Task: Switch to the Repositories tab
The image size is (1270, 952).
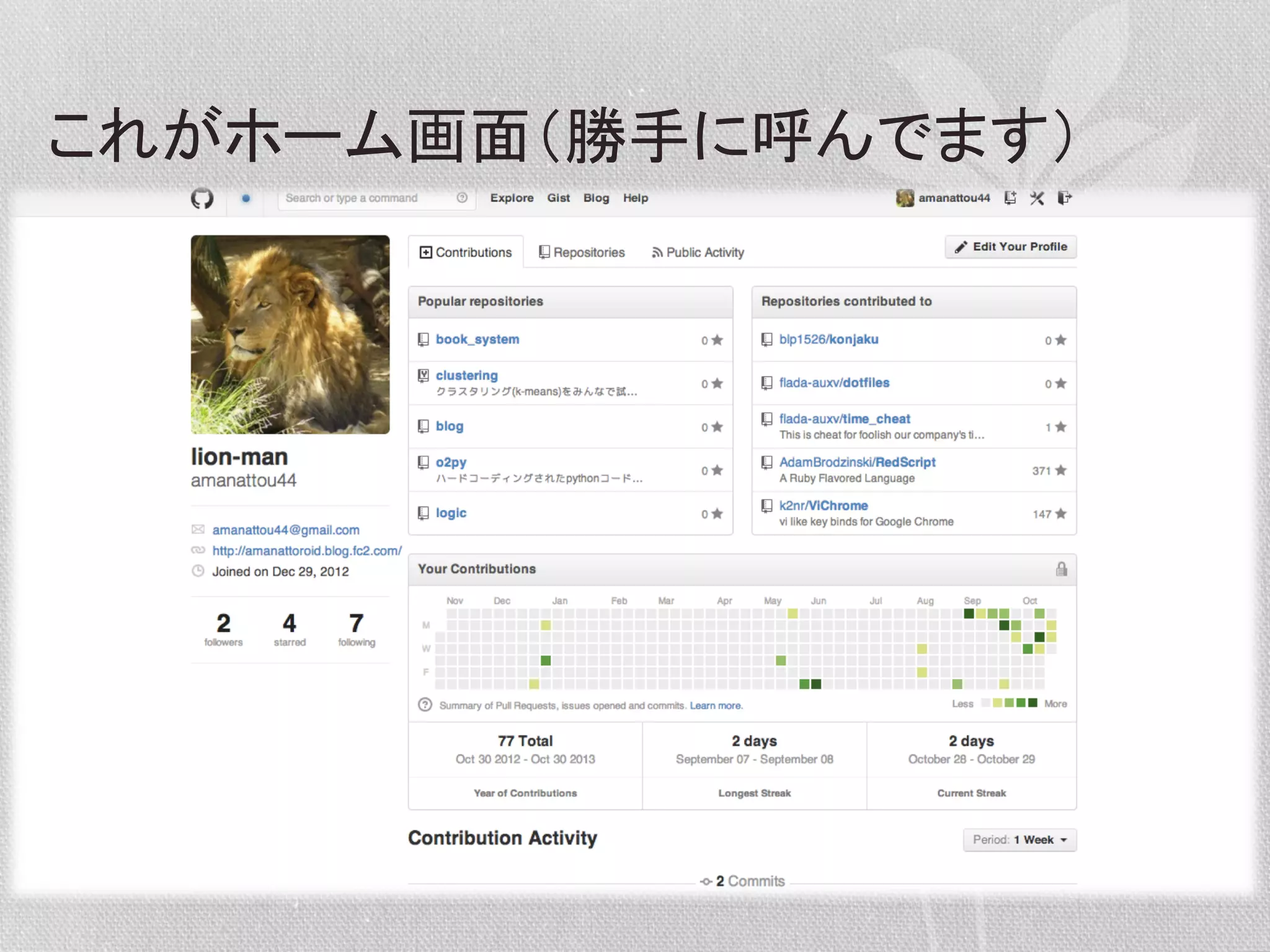Action: 582,252
